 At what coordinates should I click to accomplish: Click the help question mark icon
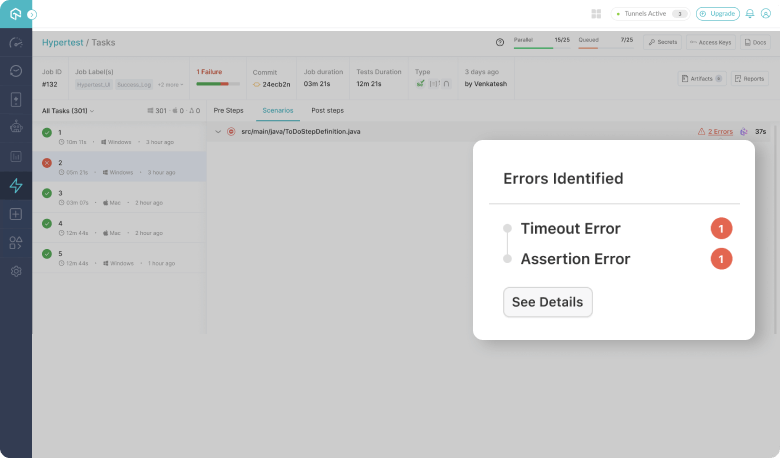pyautogui.click(x=500, y=42)
